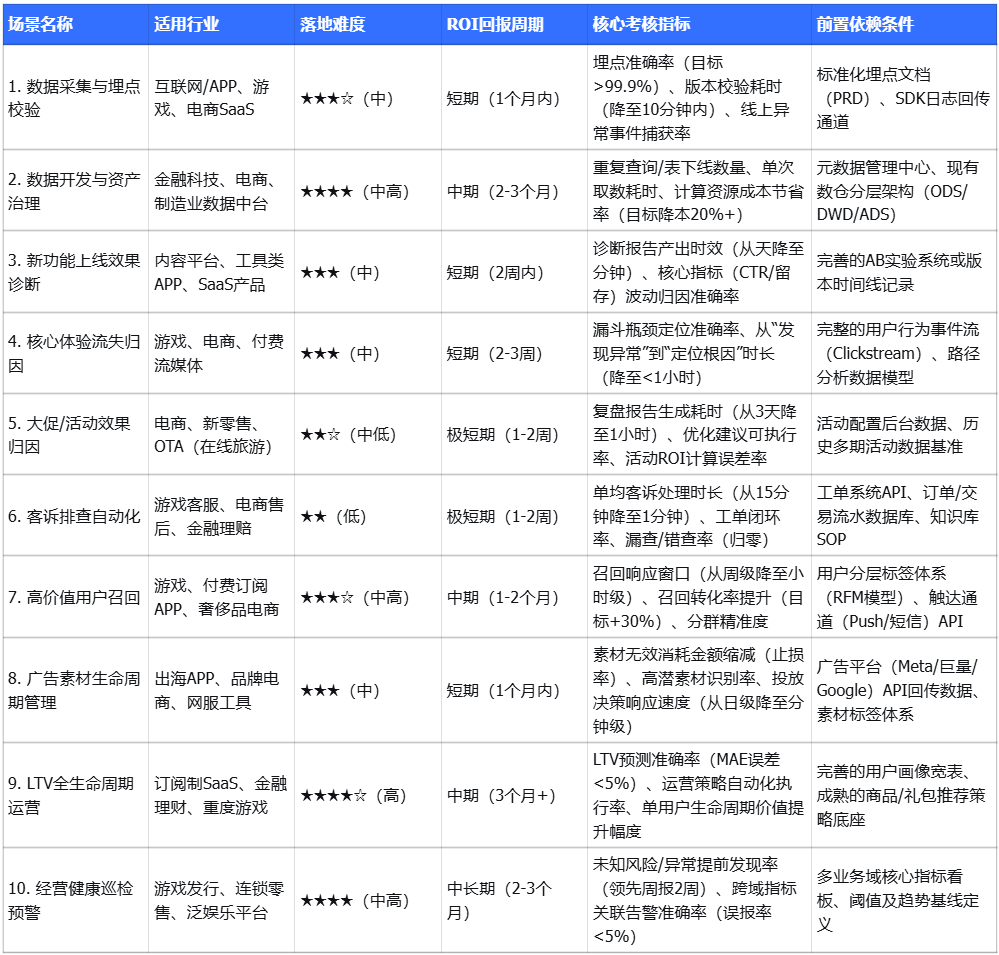Select cell 9. LTV全生命周期运营
The height and width of the screenshot is (955, 999).
point(76,795)
